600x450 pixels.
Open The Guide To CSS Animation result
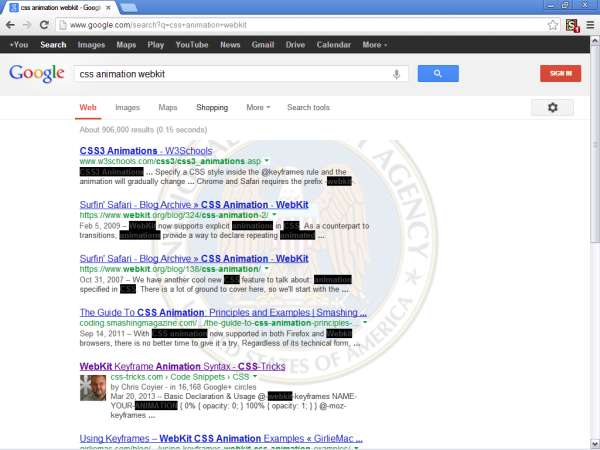click(x=223, y=313)
